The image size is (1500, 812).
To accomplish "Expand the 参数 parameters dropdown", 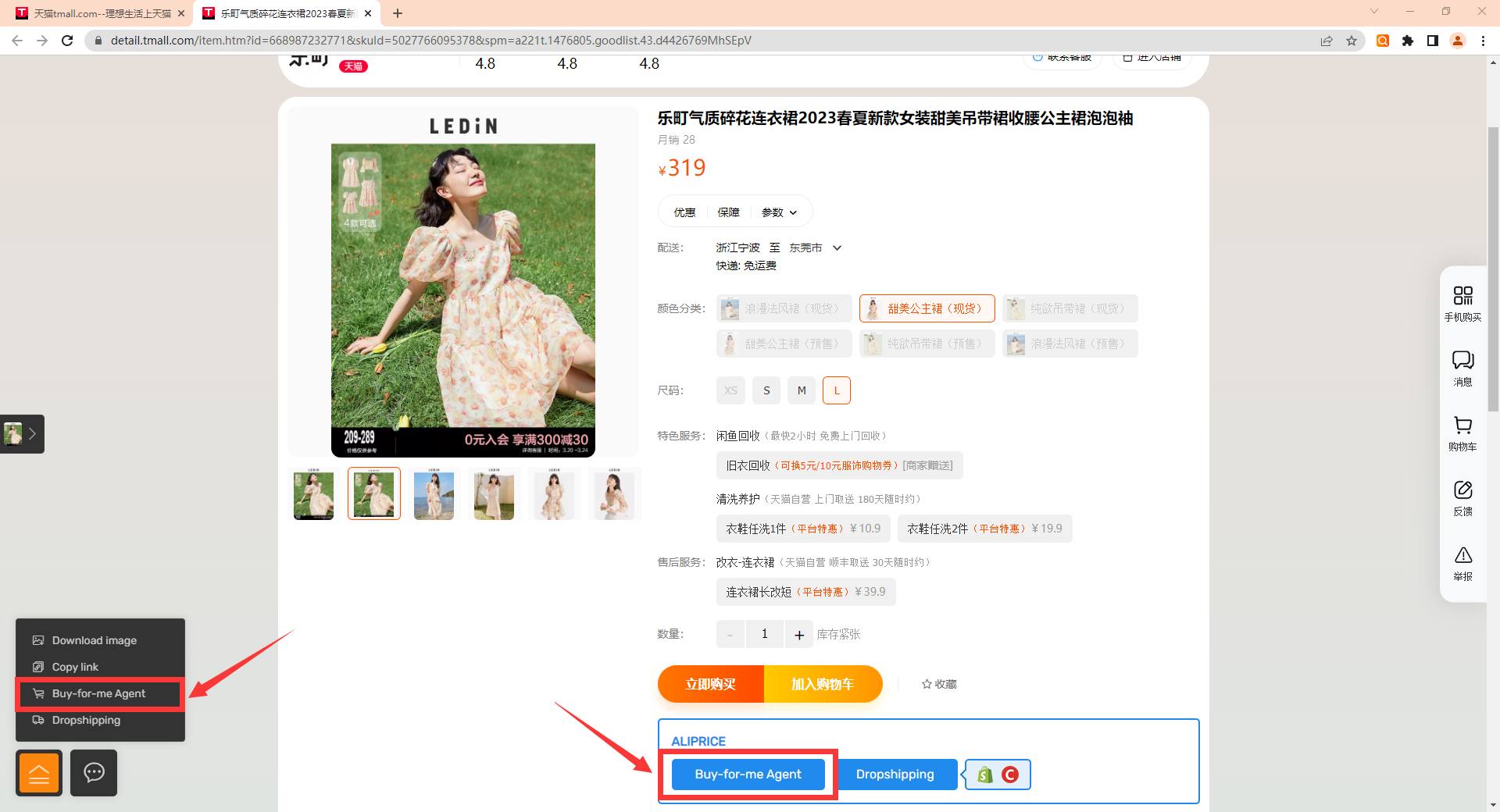I will point(778,212).
